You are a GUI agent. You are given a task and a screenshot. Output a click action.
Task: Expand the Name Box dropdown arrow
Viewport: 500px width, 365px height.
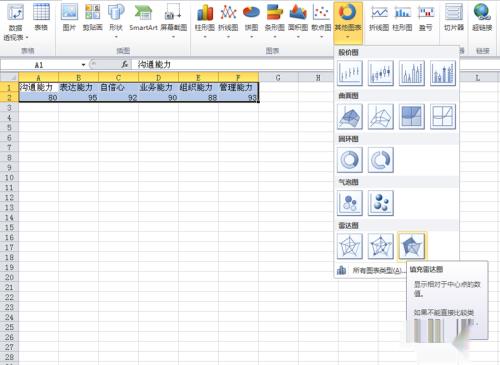pos(83,65)
